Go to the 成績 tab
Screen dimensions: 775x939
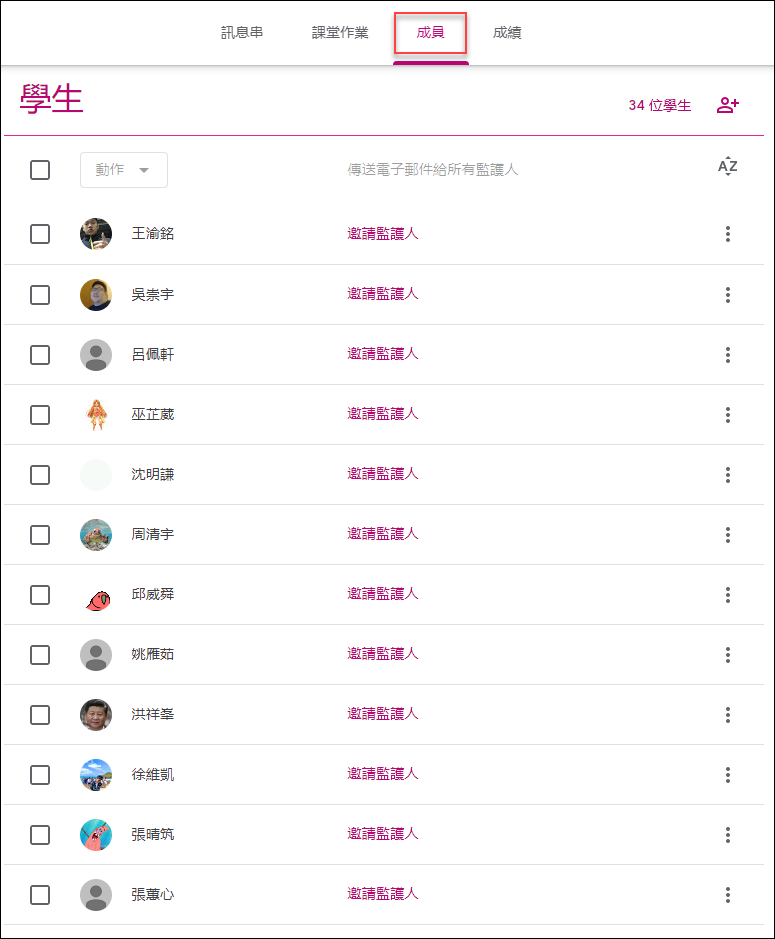(507, 33)
